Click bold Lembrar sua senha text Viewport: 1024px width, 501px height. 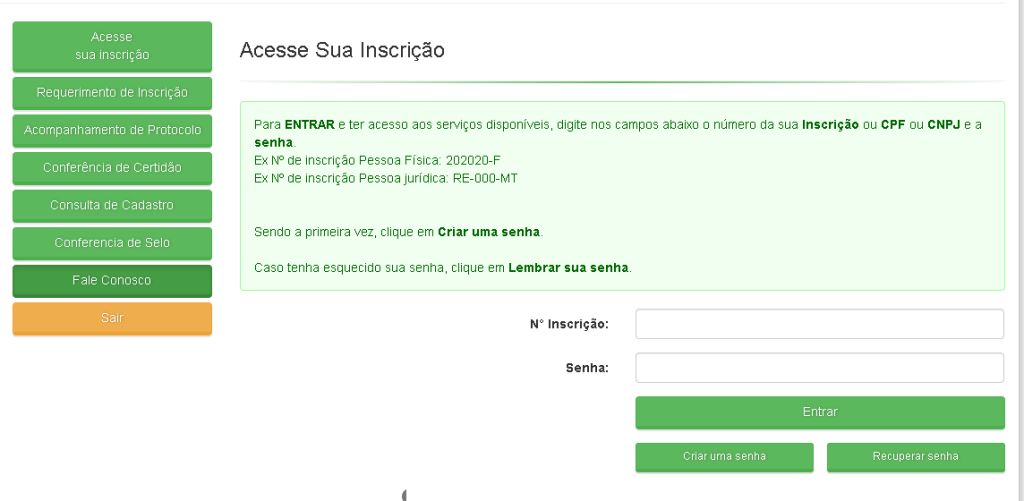(x=568, y=268)
